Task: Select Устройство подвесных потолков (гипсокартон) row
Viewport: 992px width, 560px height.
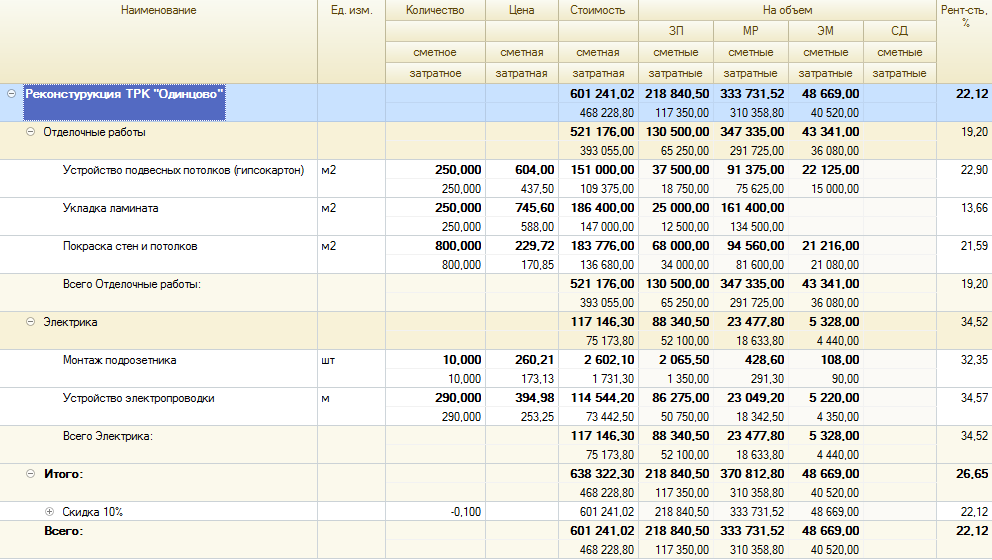Action: point(183,170)
